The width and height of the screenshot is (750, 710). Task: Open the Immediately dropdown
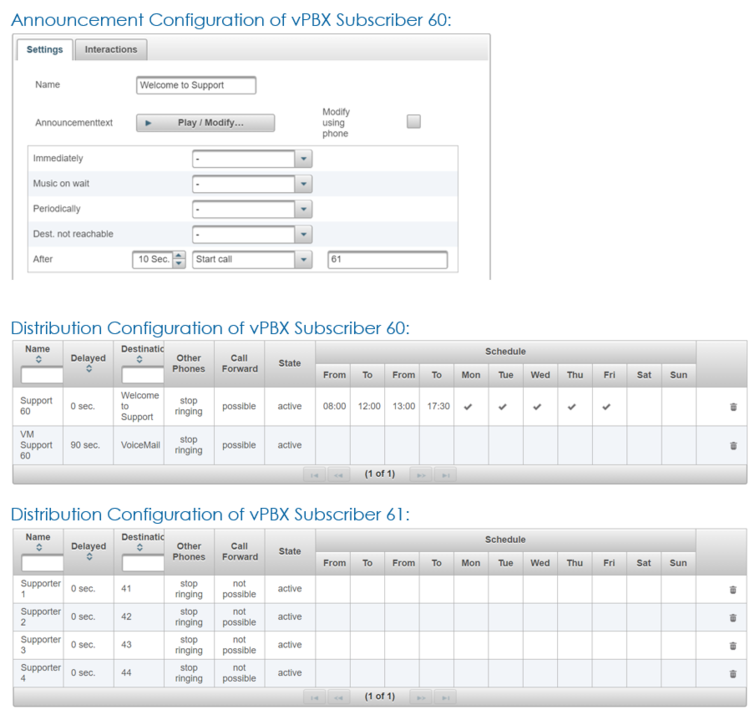click(303, 159)
